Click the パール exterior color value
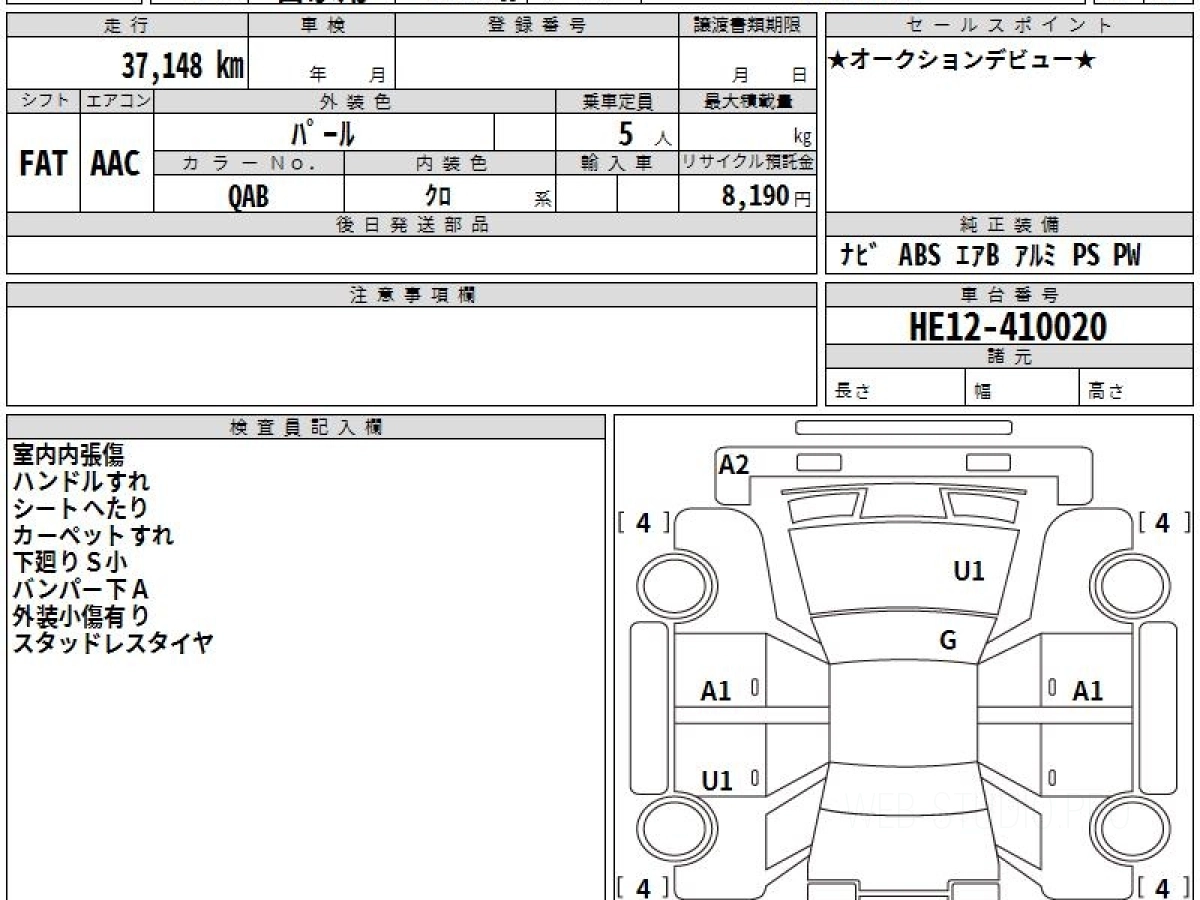Image resolution: width=1200 pixels, height=900 pixels. click(x=323, y=132)
